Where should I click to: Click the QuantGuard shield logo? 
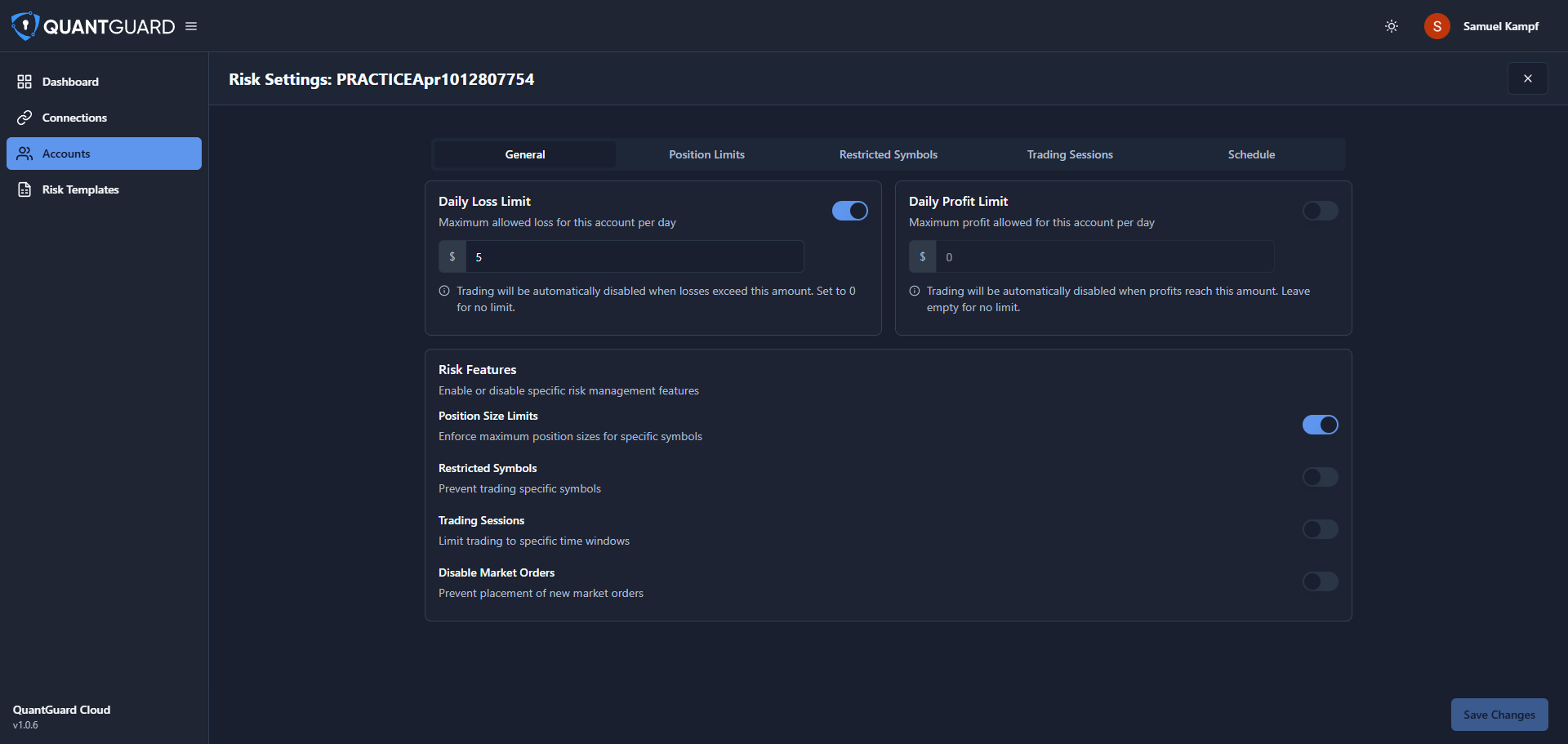click(25, 26)
